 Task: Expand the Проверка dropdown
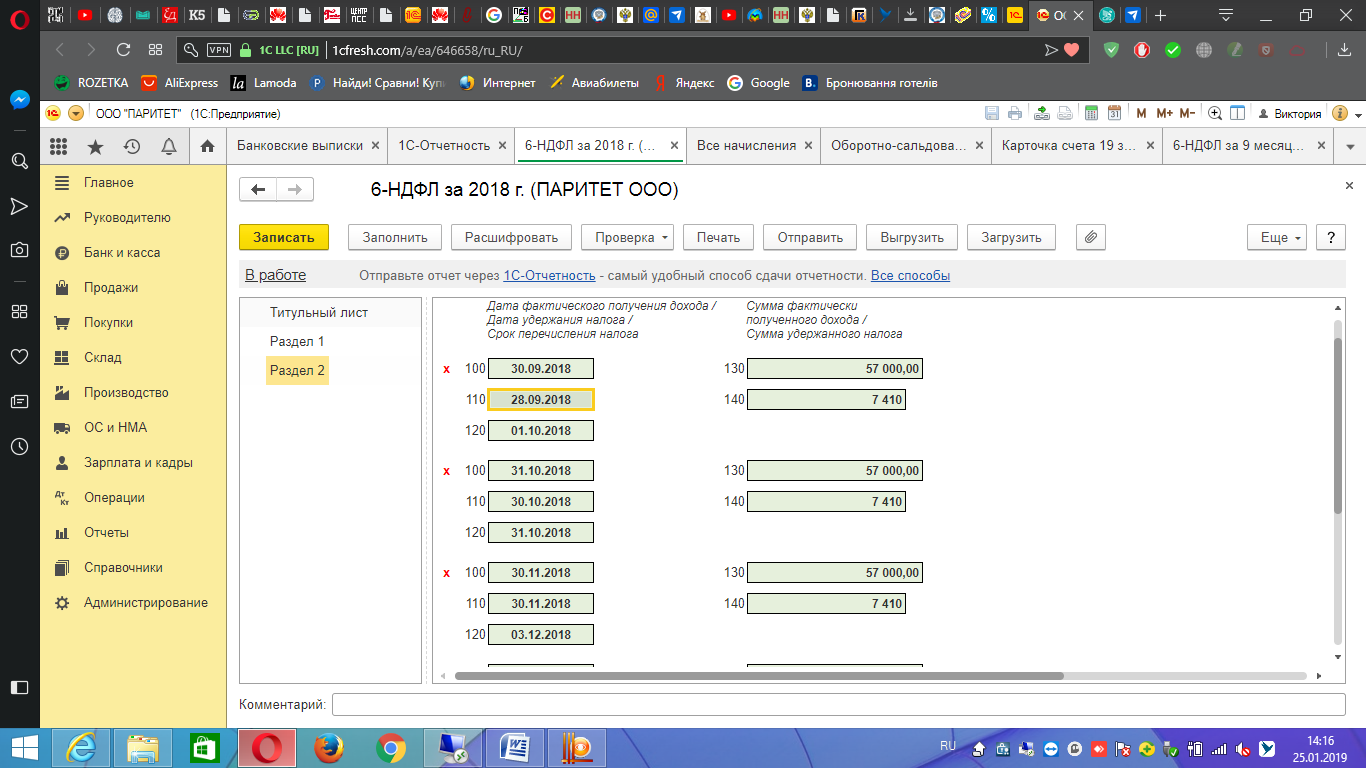click(627, 237)
